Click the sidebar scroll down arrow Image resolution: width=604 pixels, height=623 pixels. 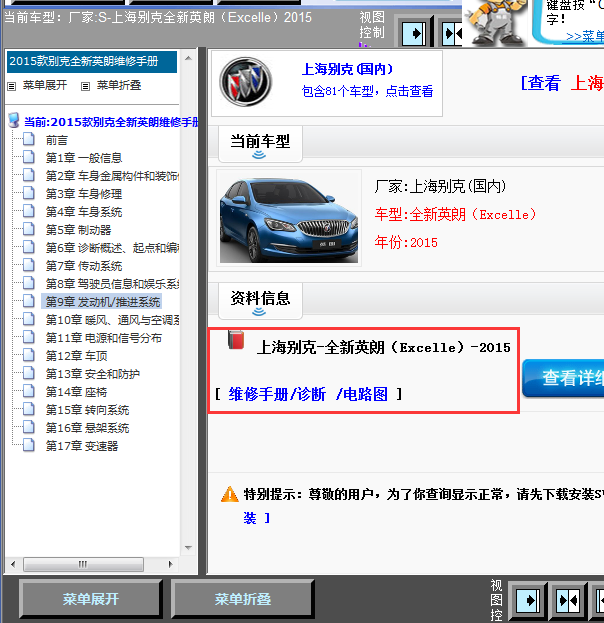(188, 548)
